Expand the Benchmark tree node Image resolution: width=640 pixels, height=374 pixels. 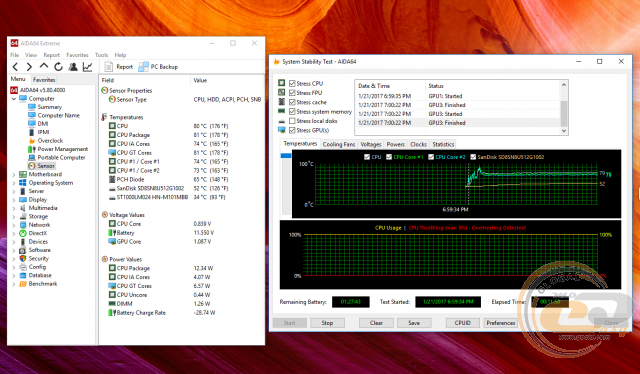click(x=14, y=284)
